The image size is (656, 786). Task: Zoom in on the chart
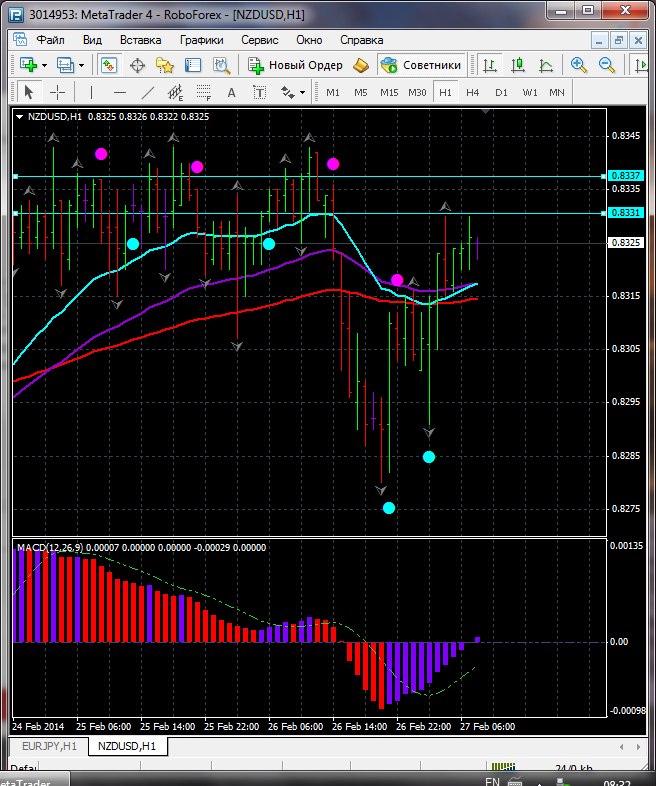click(578, 65)
